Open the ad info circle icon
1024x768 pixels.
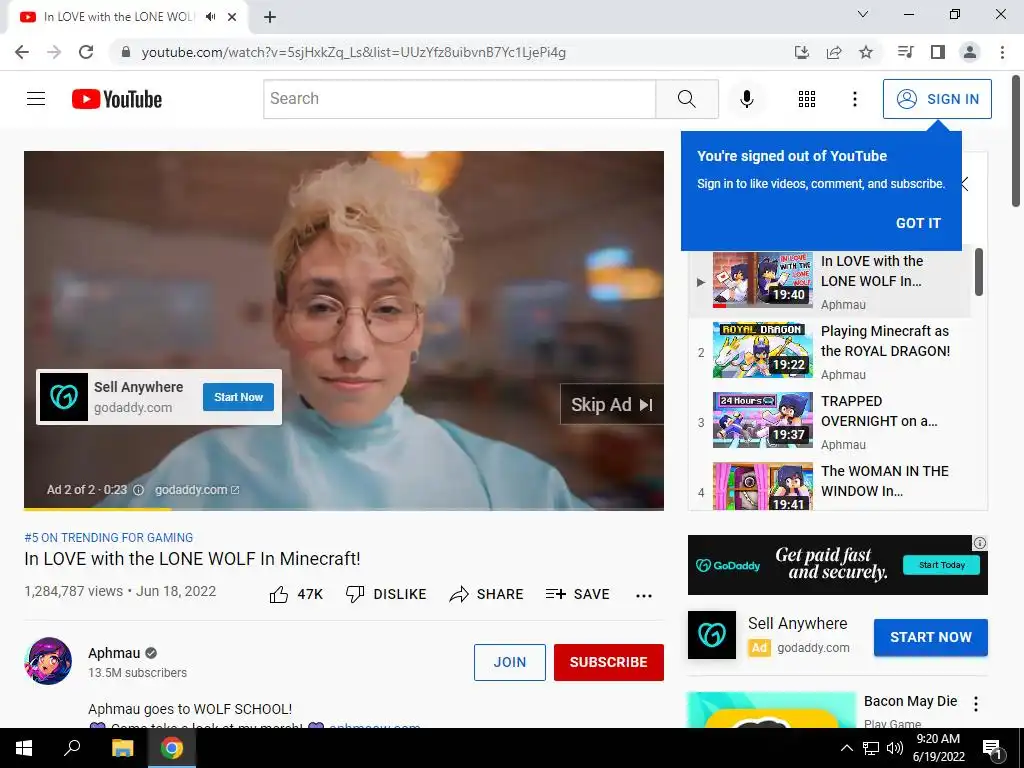pyautogui.click(x=138, y=490)
